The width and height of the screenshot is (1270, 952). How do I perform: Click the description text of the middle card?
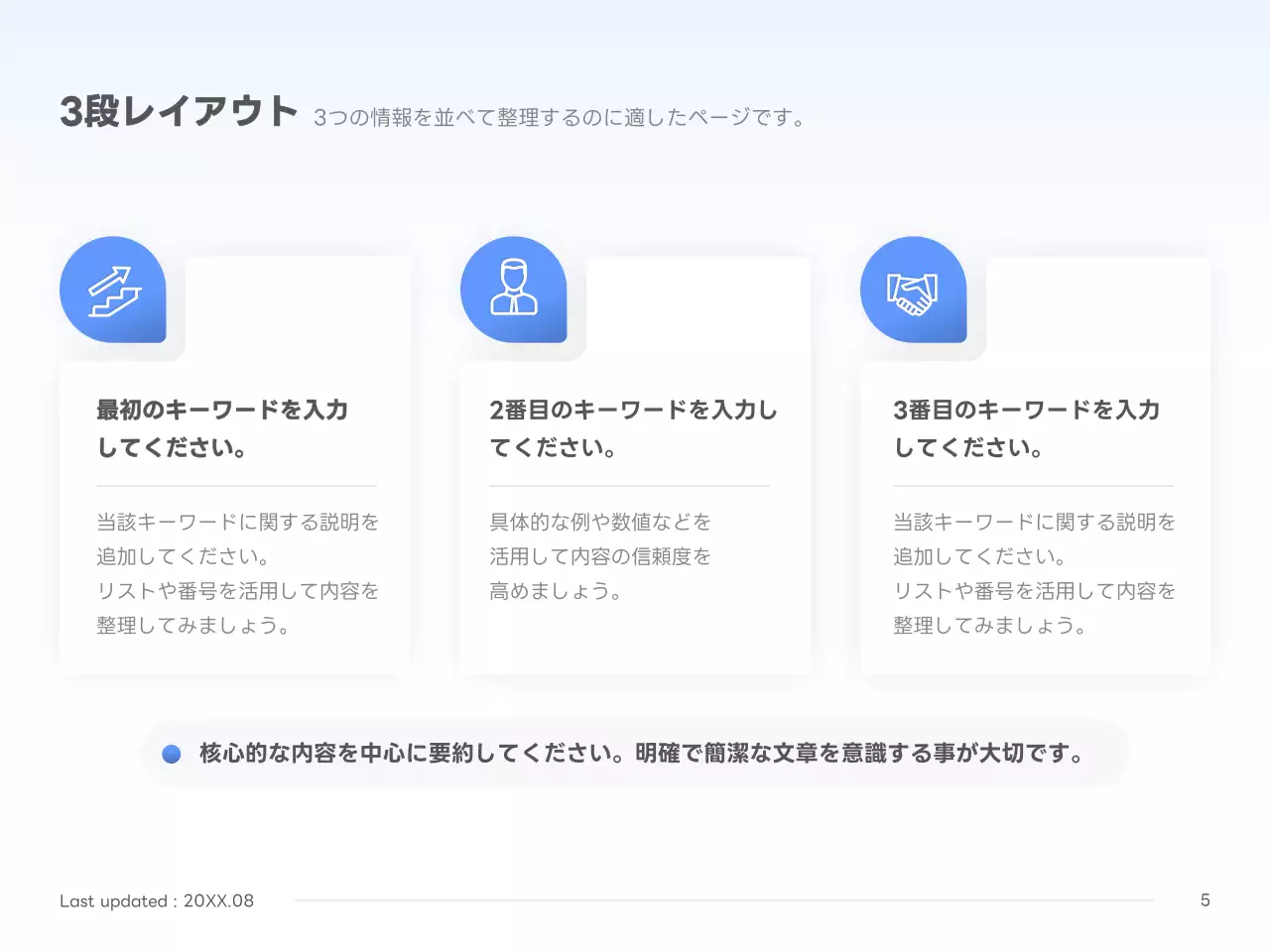pyautogui.click(x=598, y=556)
